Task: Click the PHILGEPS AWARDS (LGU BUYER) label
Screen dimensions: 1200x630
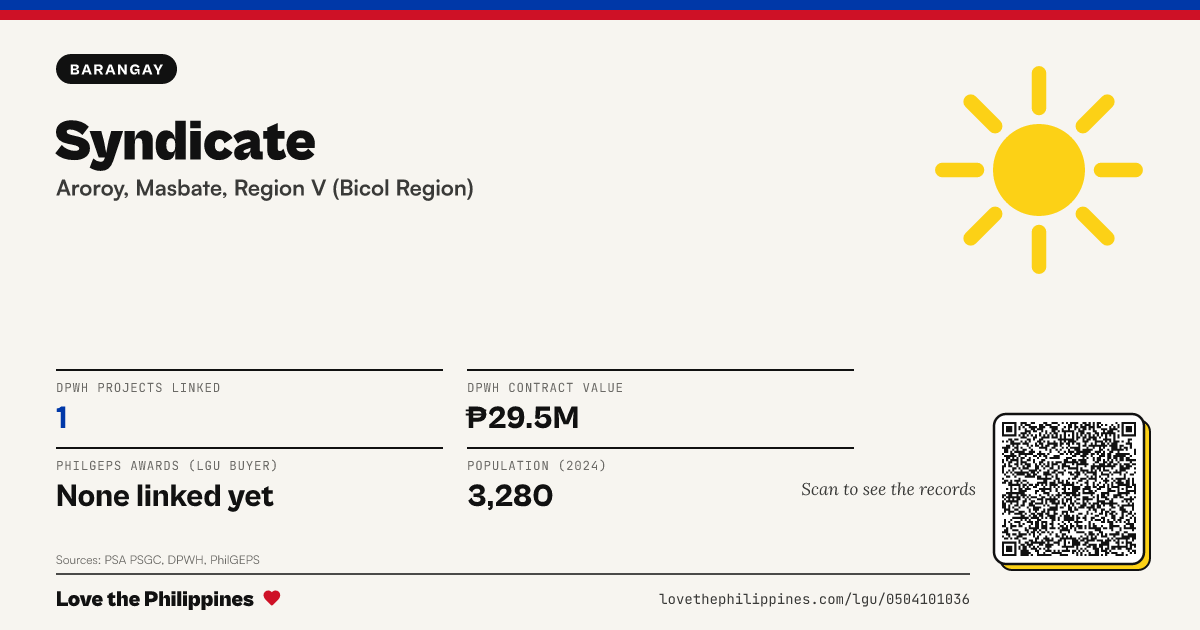Action: 167,466
